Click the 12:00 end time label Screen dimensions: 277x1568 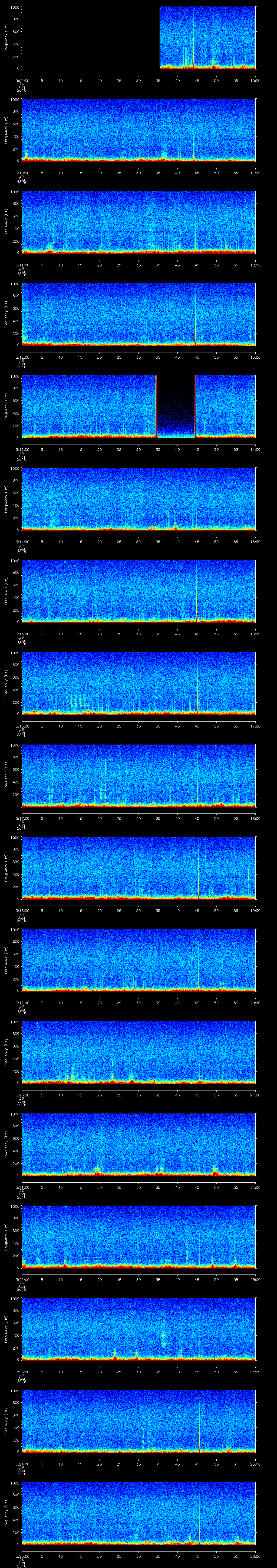tap(255, 265)
